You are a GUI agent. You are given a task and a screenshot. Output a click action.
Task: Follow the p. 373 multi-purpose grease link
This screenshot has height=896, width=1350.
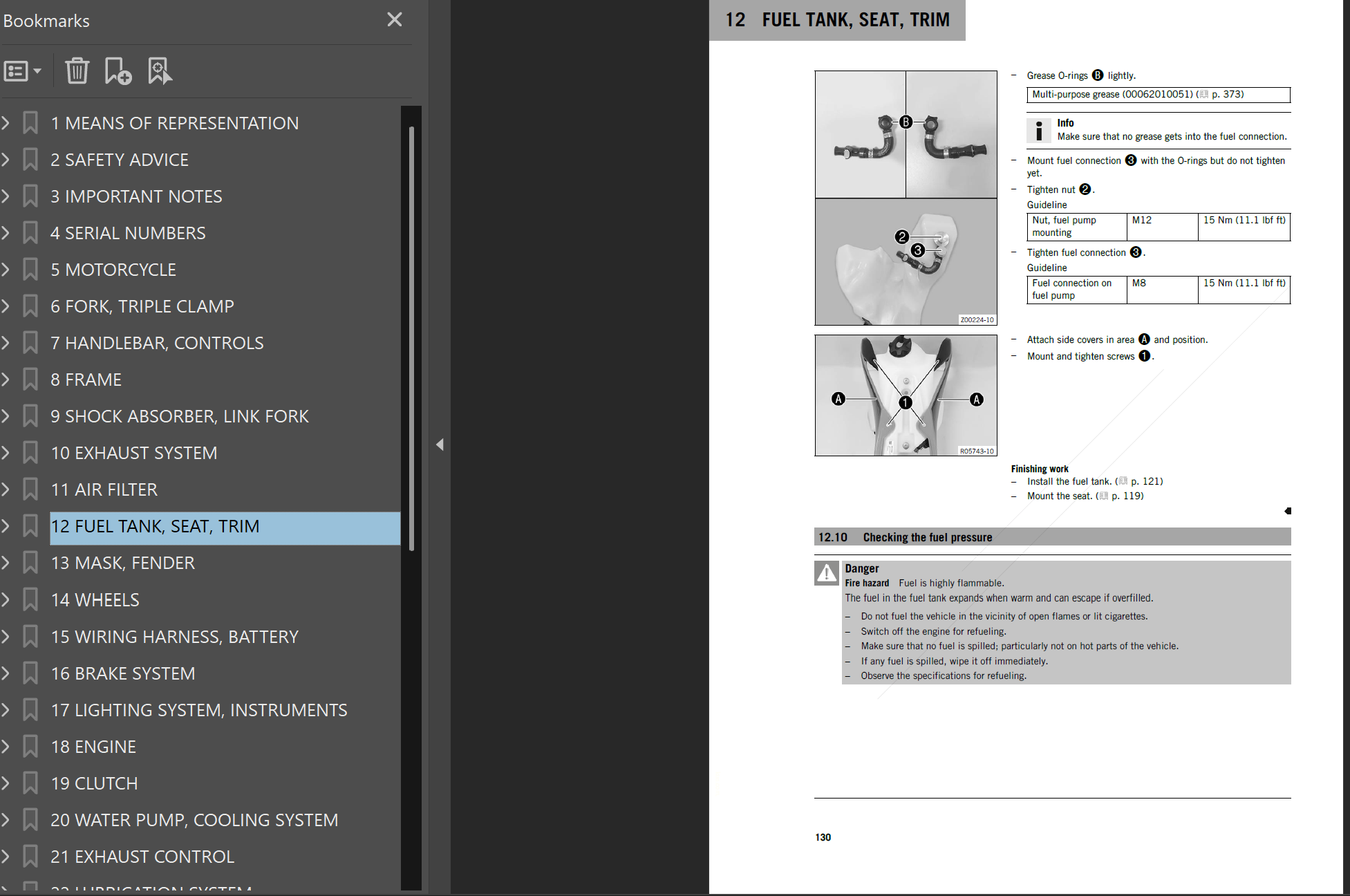coord(1221,95)
